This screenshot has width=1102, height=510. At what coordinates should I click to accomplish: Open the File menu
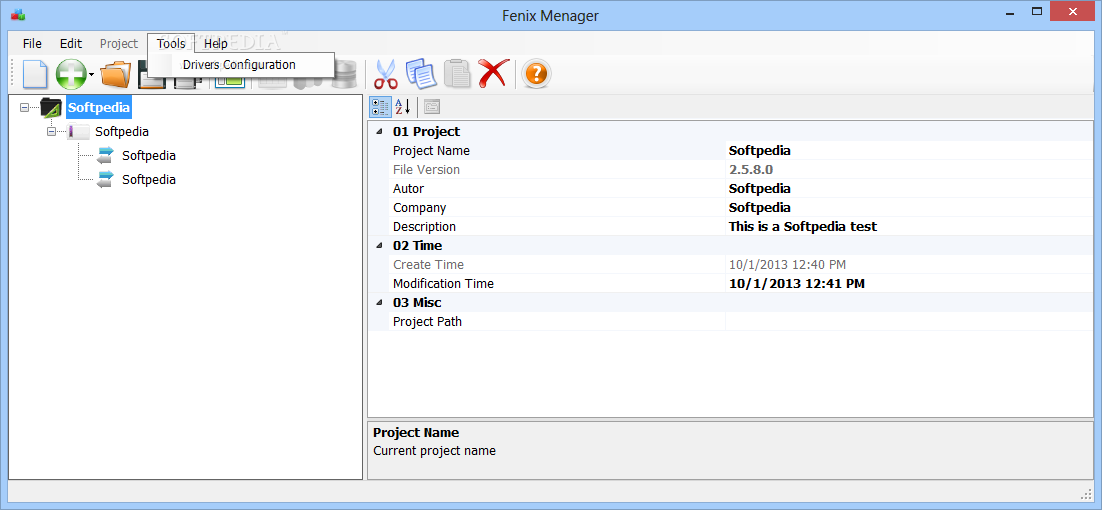click(32, 44)
